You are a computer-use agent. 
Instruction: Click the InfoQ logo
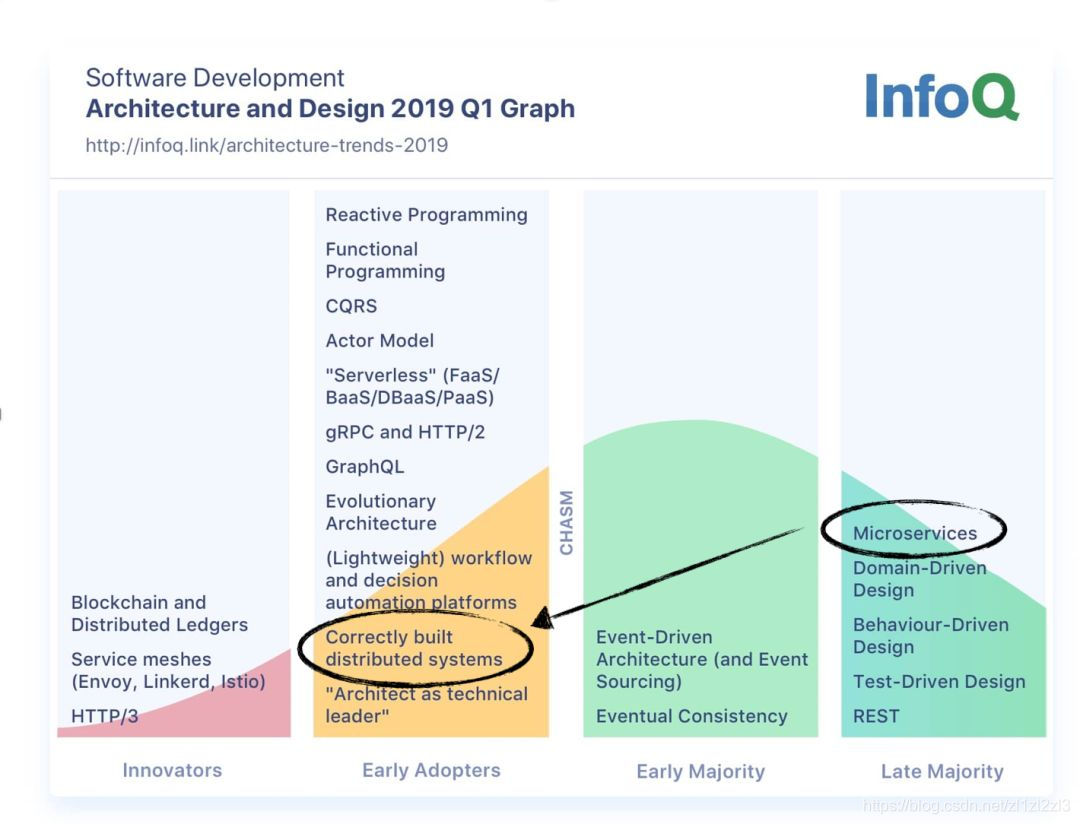click(940, 97)
